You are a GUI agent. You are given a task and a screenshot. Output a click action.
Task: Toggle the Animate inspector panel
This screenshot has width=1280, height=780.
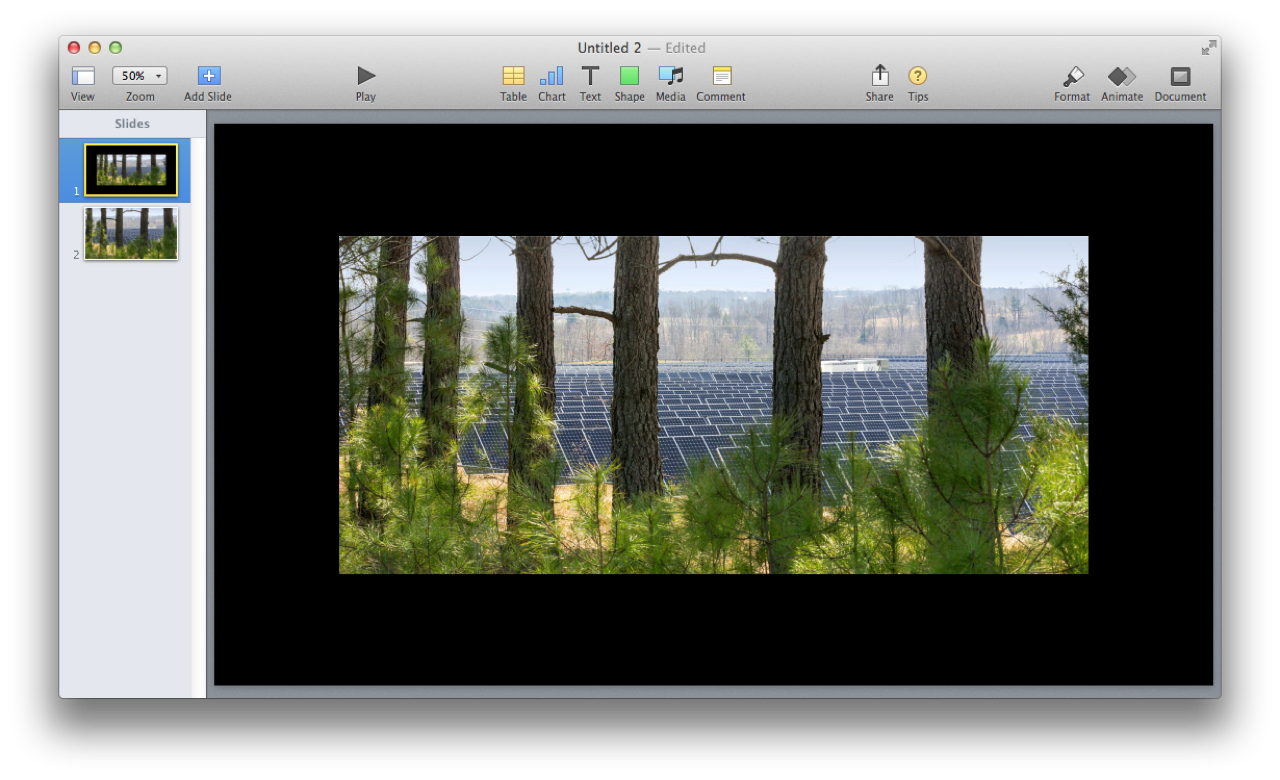[x=1121, y=76]
